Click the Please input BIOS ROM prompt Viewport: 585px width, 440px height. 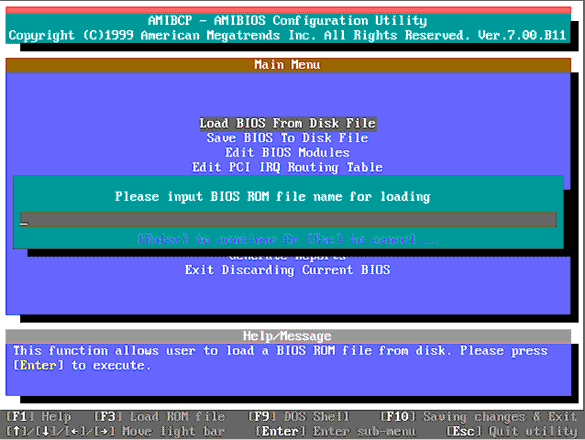tap(273, 197)
